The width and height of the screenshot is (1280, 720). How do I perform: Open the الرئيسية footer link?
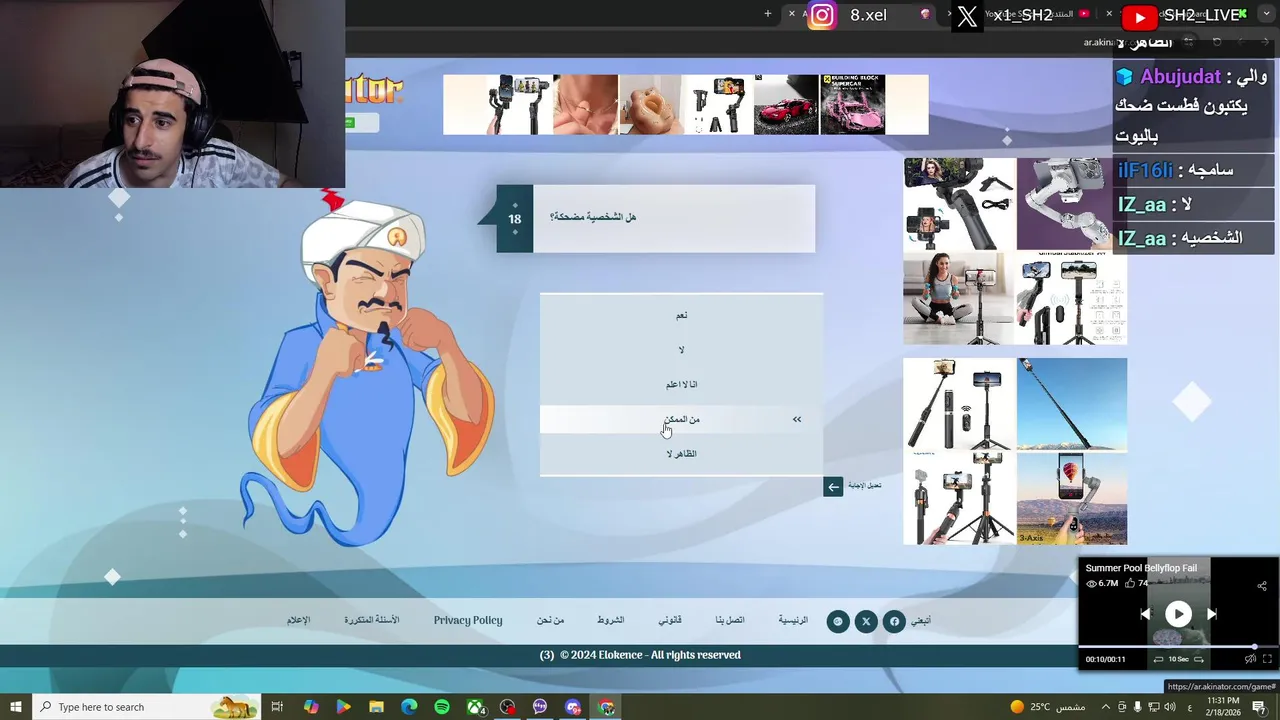point(793,620)
